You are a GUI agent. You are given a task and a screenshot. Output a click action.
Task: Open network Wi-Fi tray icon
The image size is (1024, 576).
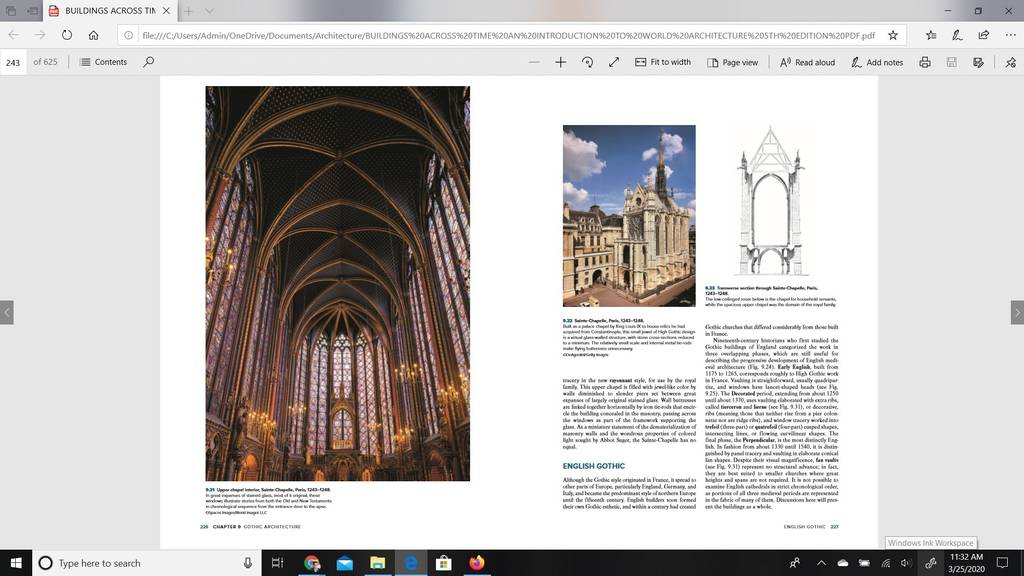[x=886, y=563]
